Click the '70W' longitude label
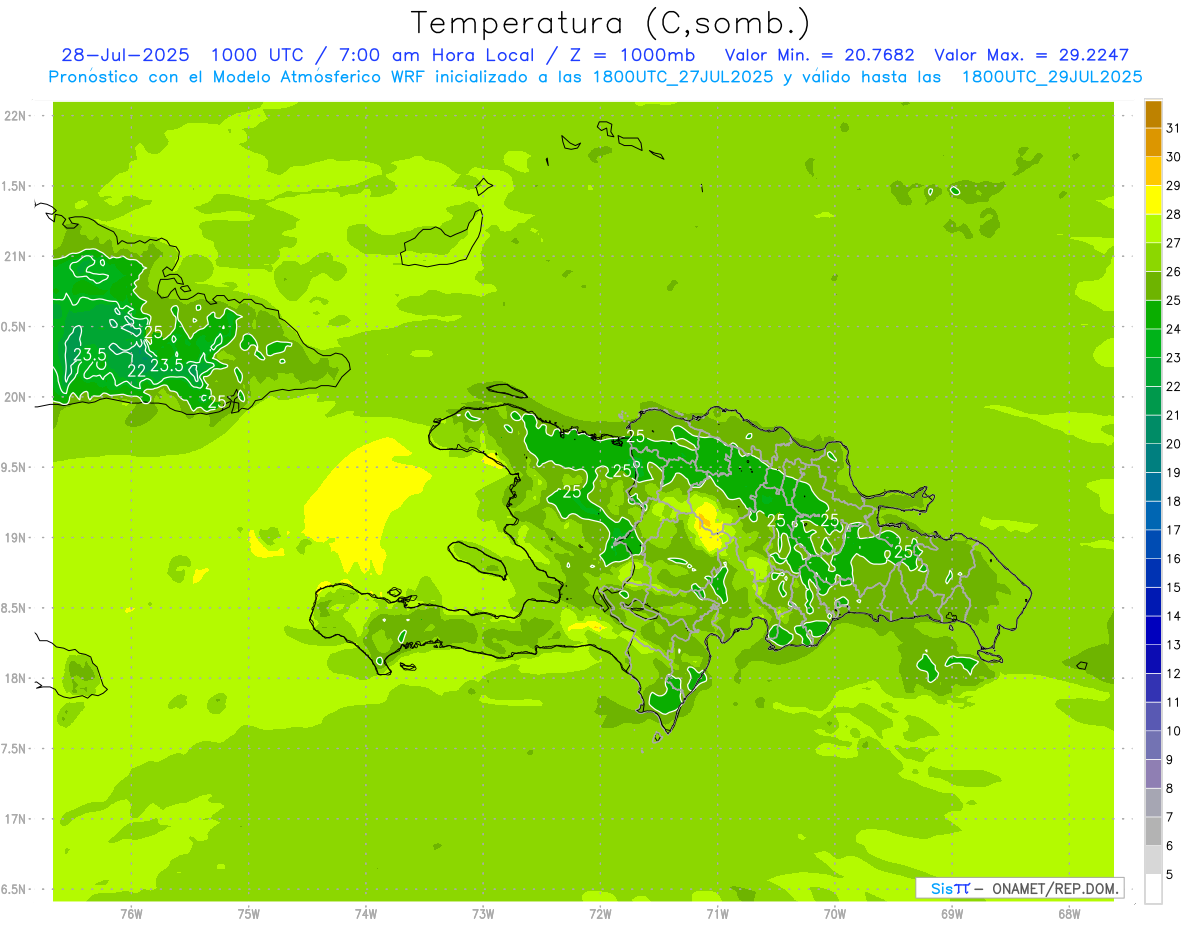 coord(835,913)
